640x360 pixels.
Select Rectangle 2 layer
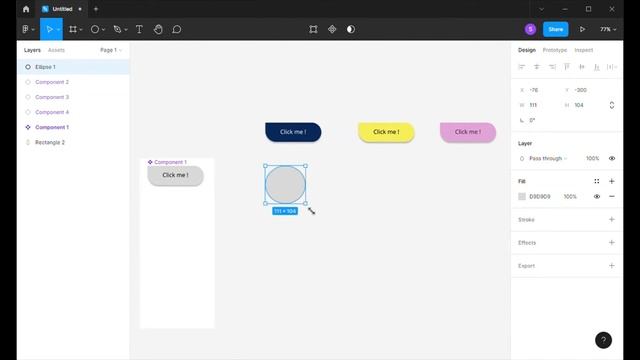click(x=73, y=142)
